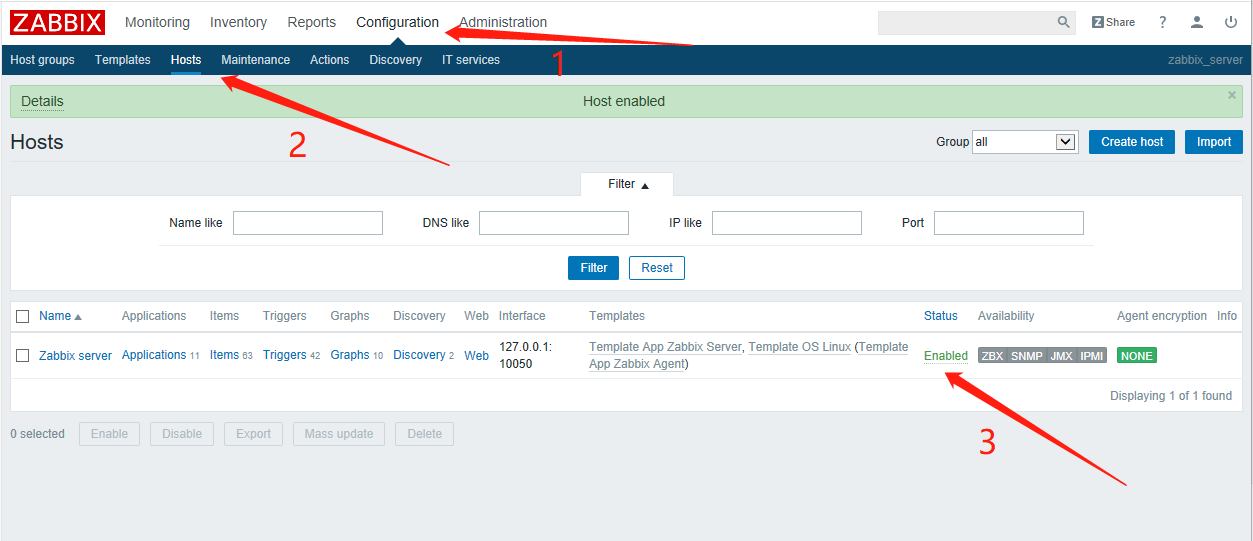Click the ZBX availability badge
1253x541 pixels.
(992, 356)
